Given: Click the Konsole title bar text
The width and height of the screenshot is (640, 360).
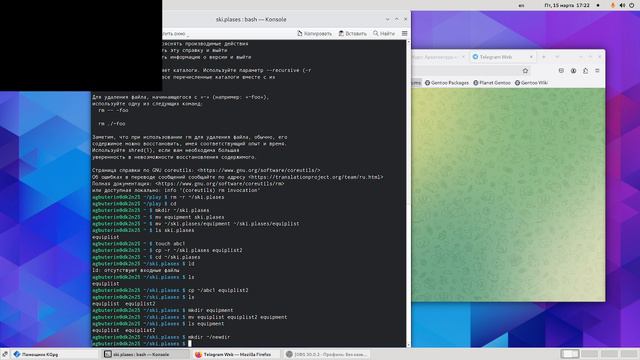Looking at the screenshot, I should 251,19.
